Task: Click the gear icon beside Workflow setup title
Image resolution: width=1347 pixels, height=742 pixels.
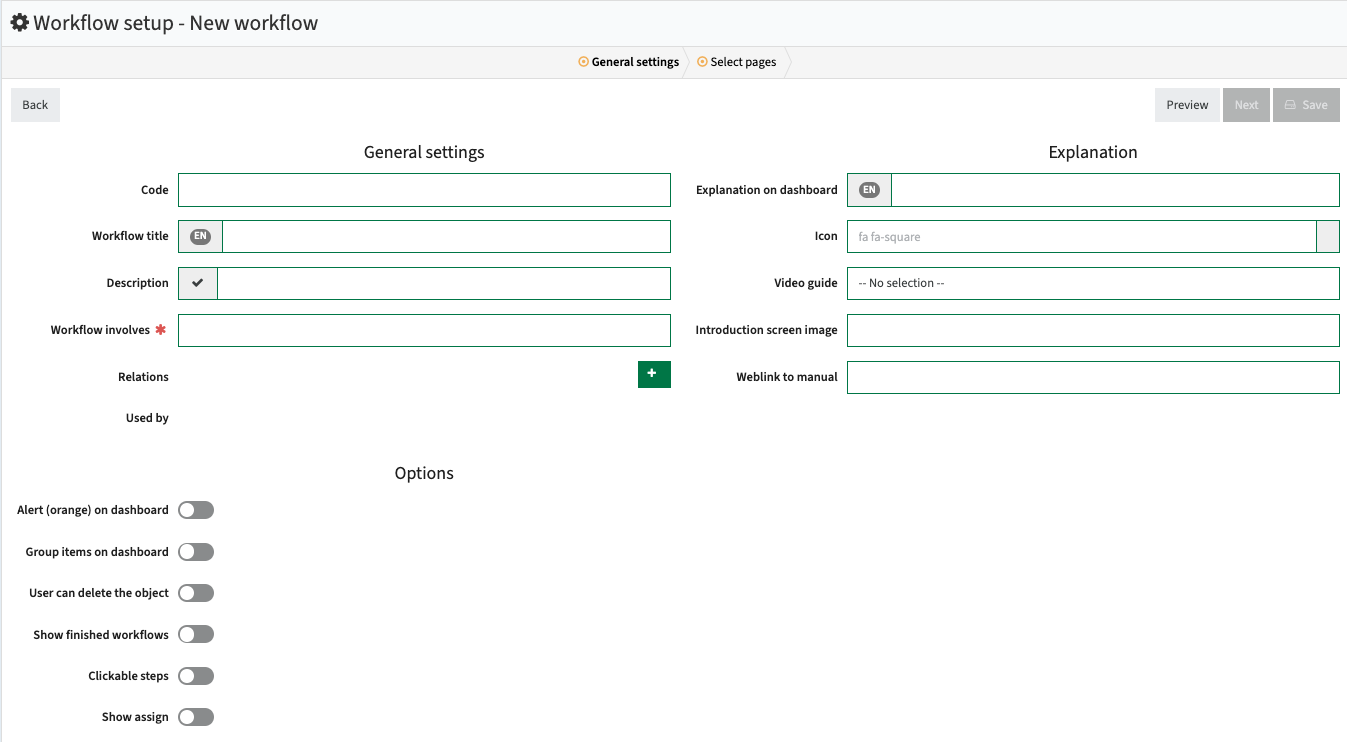Action: click(19, 22)
